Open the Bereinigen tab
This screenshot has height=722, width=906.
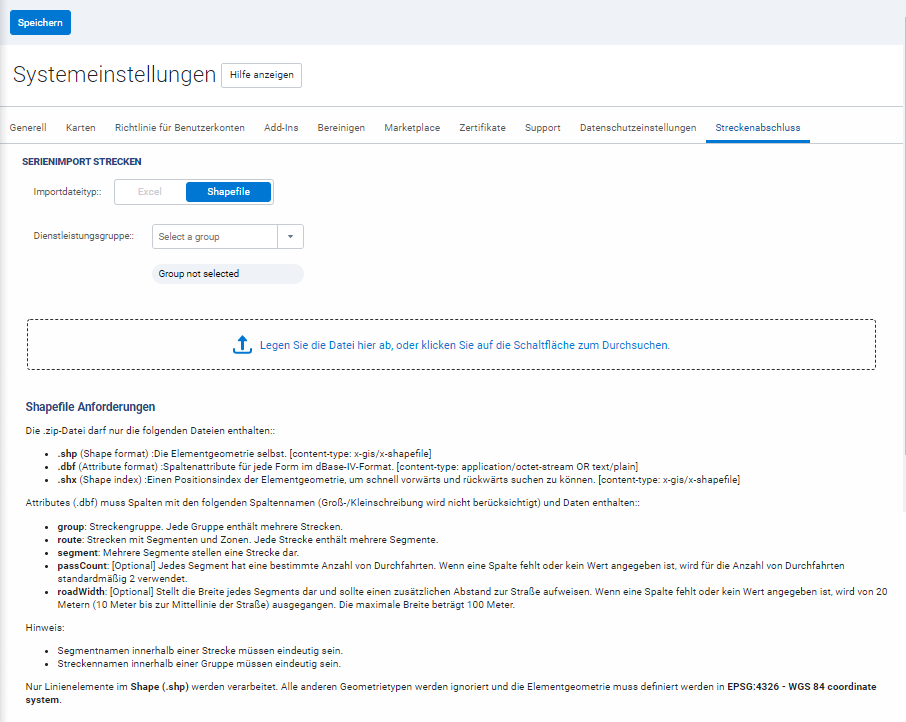click(340, 127)
